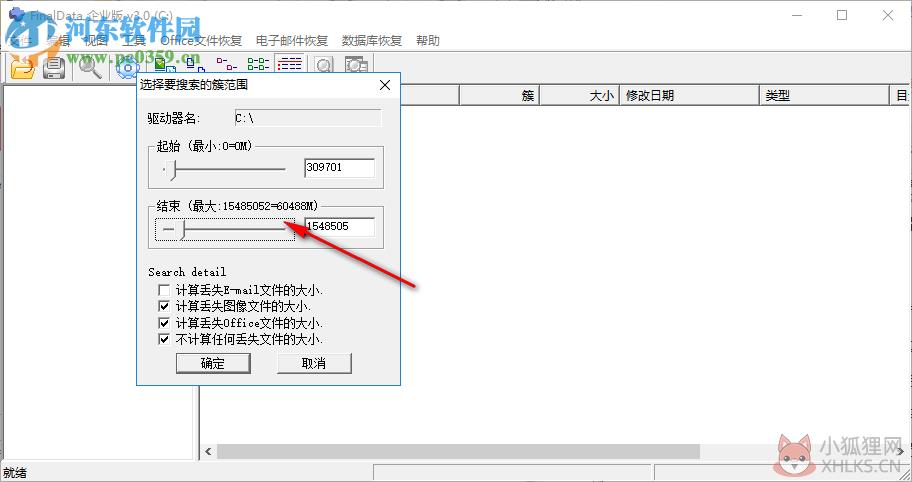This screenshot has width=912, height=482.
Task: Select the red details view icon
Action: point(289,64)
